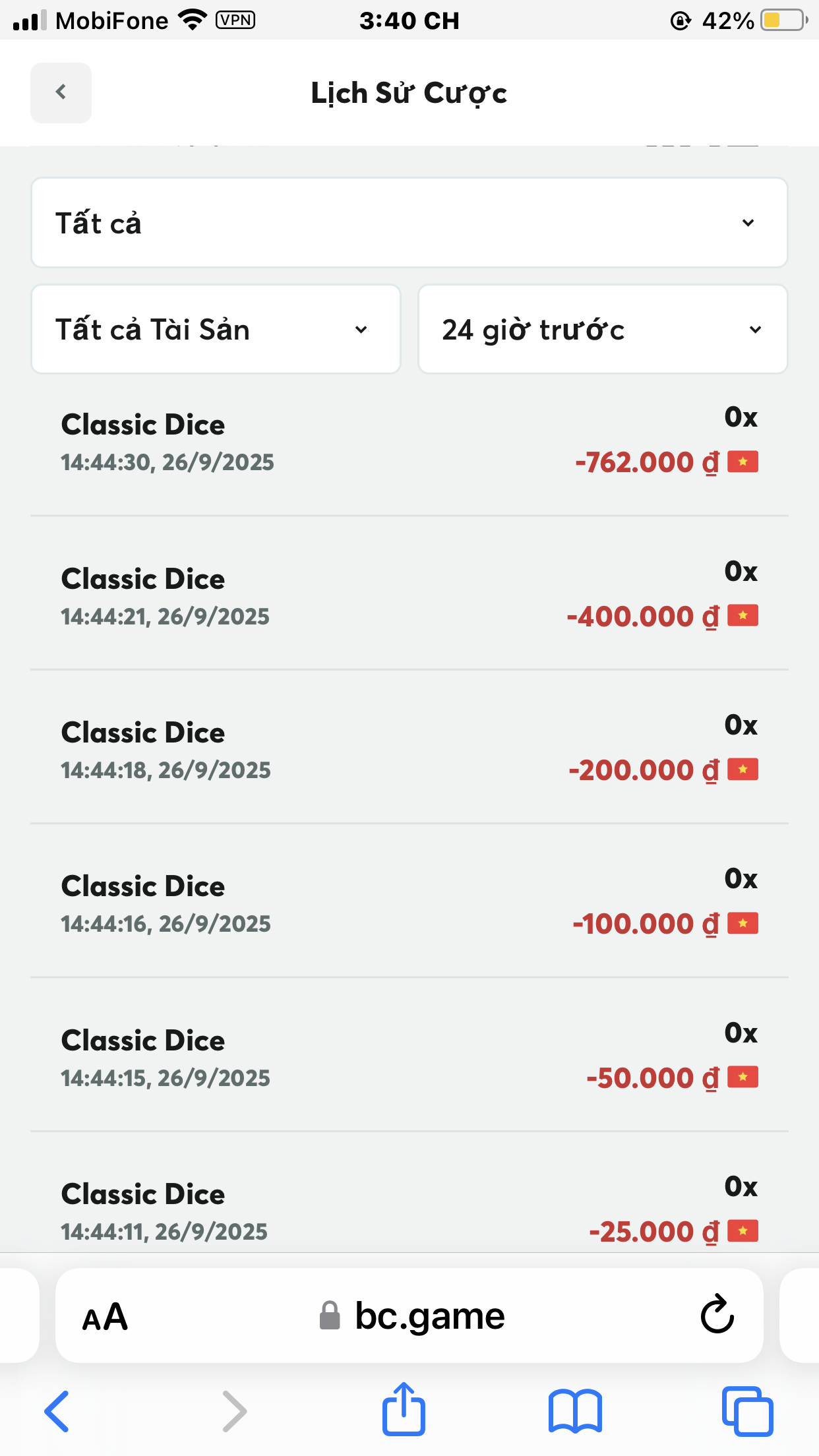Open the Classic Dice bet at 14:44:30
Image resolution: width=819 pixels, height=1456 pixels.
(x=409, y=440)
